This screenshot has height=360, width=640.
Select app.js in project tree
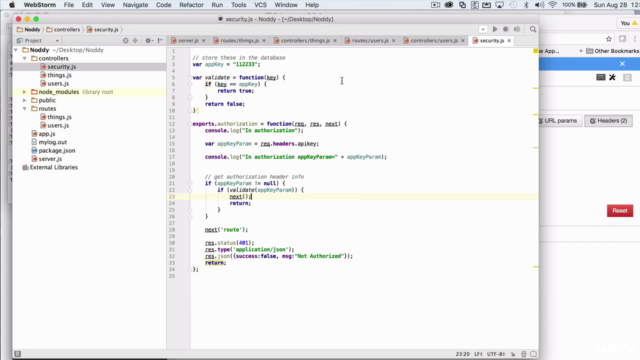click(x=47, y=134)
